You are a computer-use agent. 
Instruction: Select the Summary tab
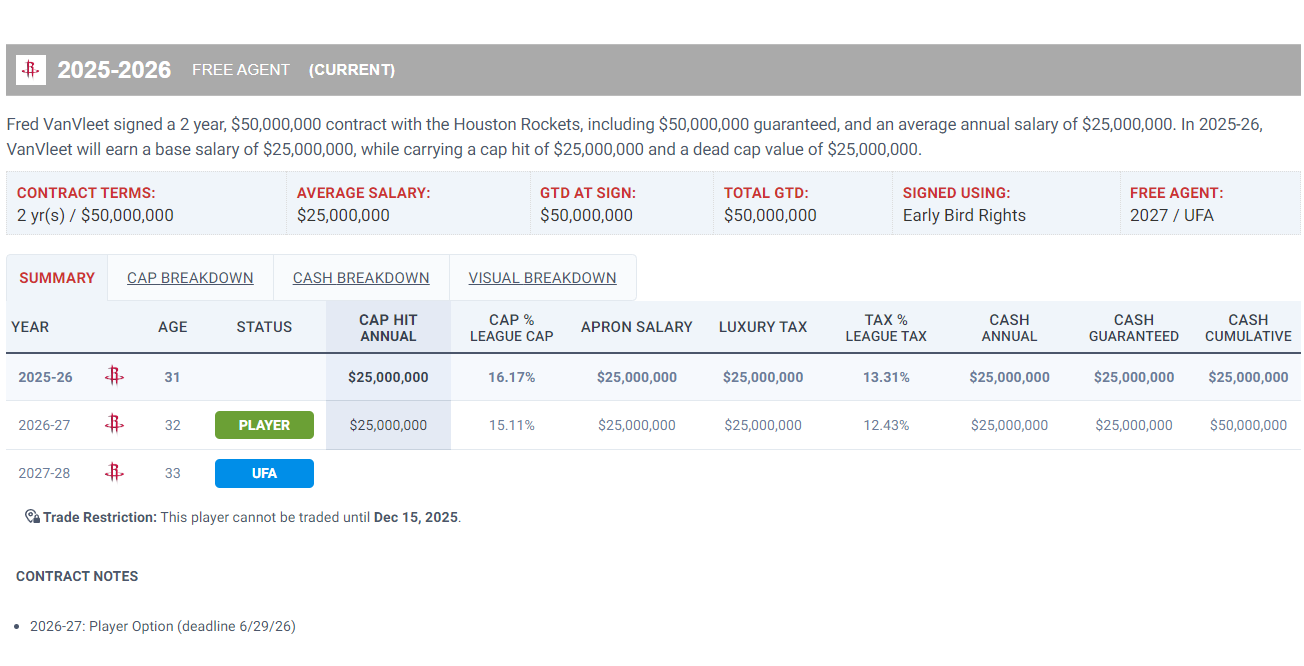coord(57,278)
